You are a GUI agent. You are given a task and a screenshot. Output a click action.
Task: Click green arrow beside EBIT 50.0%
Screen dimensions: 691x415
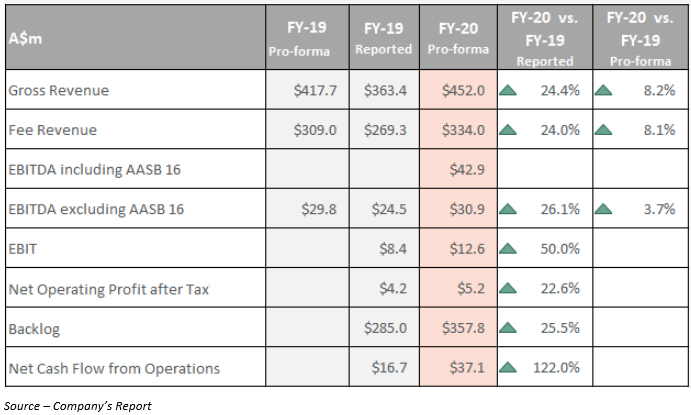tap(508, 249)
